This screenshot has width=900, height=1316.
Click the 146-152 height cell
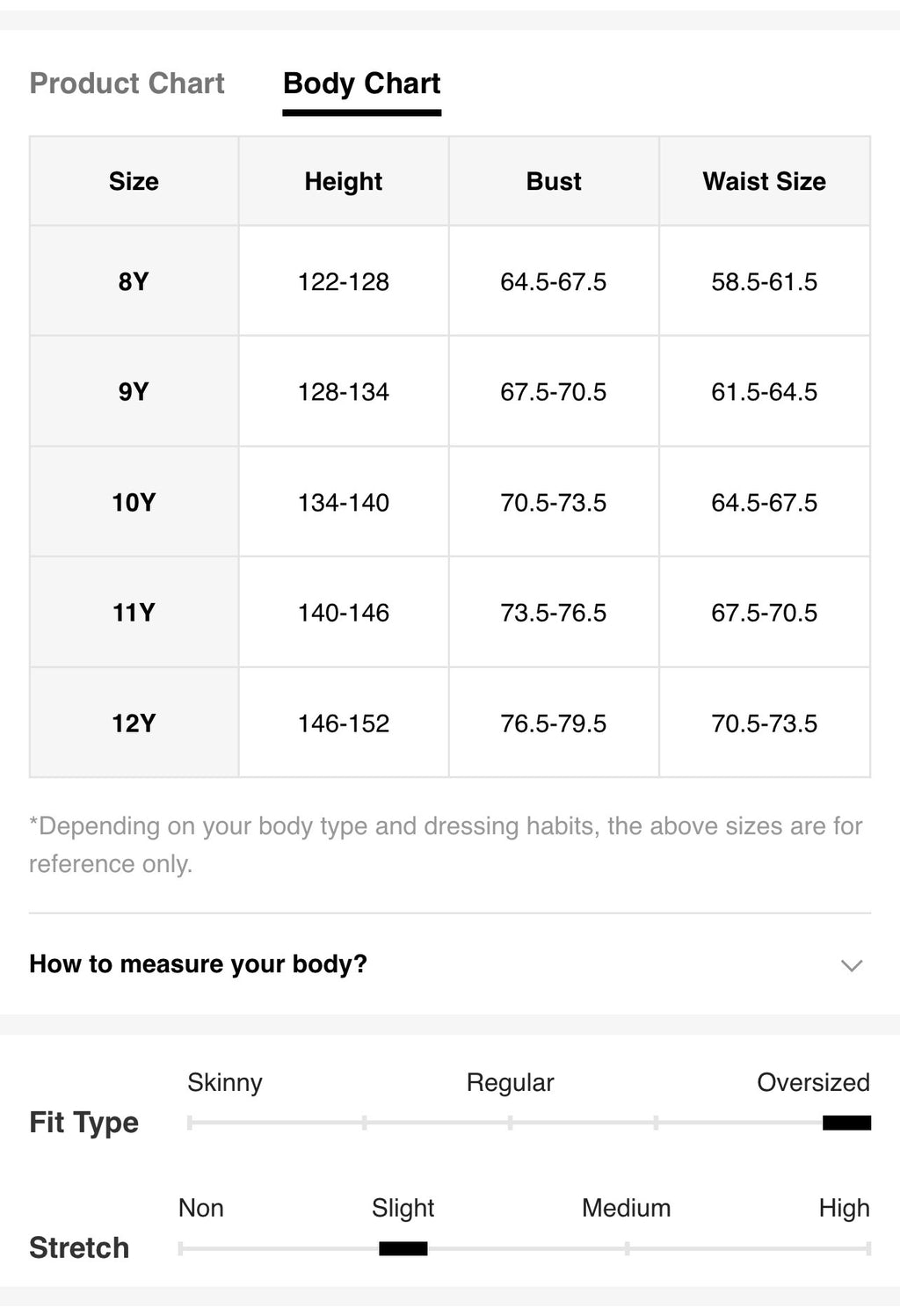pos(344,723)
